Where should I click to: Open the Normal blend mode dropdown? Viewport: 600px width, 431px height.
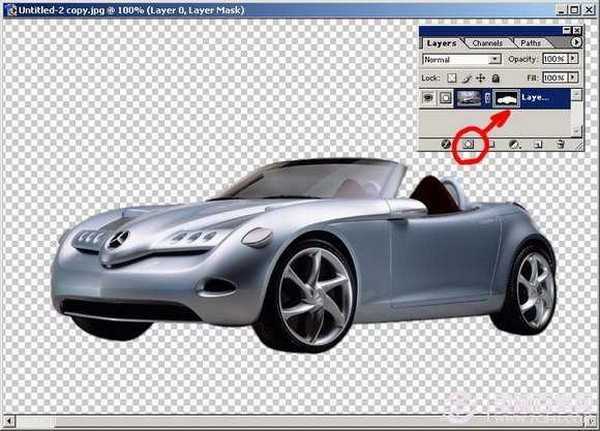(x=495, y=60)
